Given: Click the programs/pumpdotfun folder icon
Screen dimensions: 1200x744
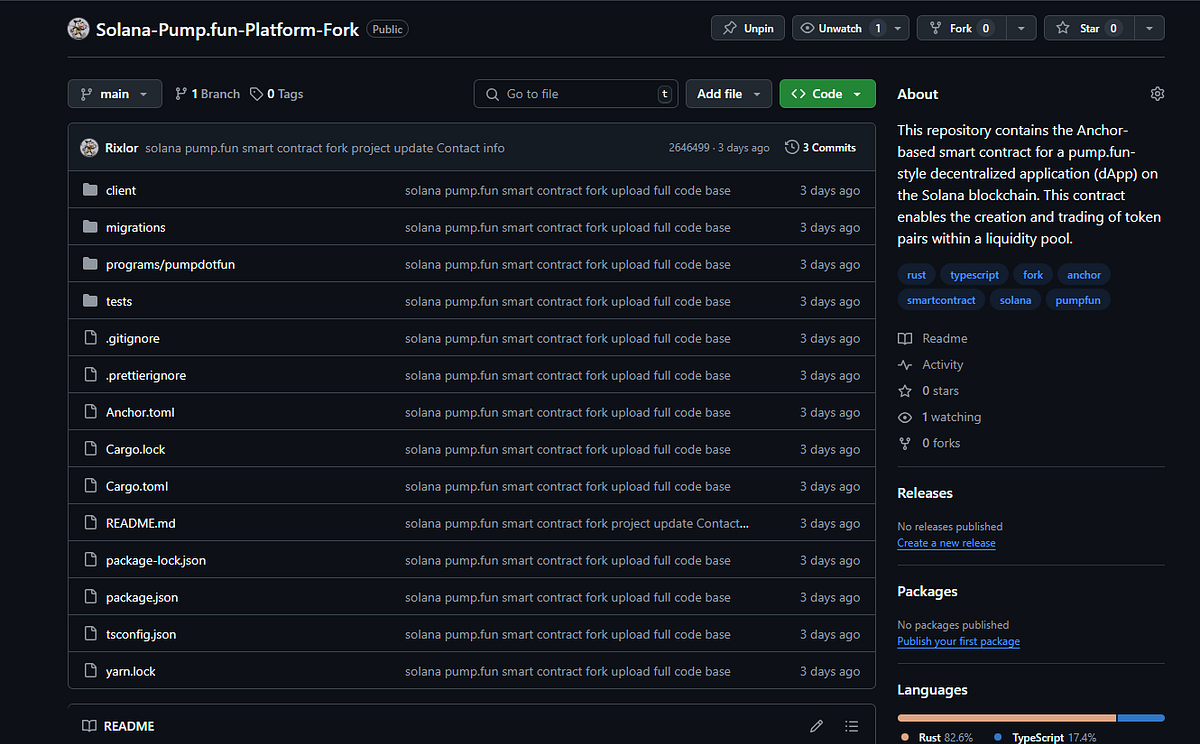Looking at the screenshot, I should click(x=91, y=264).
